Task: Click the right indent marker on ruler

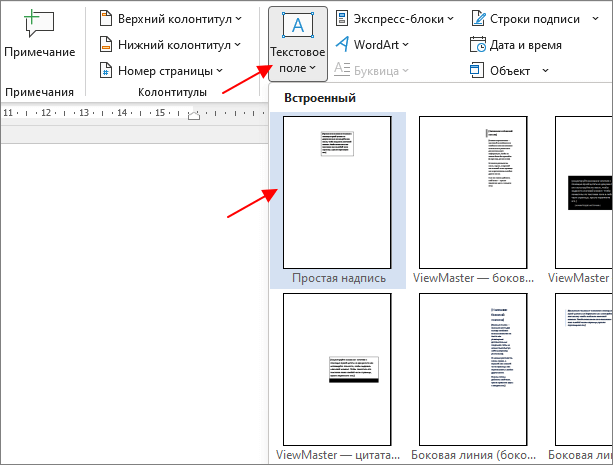Action: [x=194, y=115]
